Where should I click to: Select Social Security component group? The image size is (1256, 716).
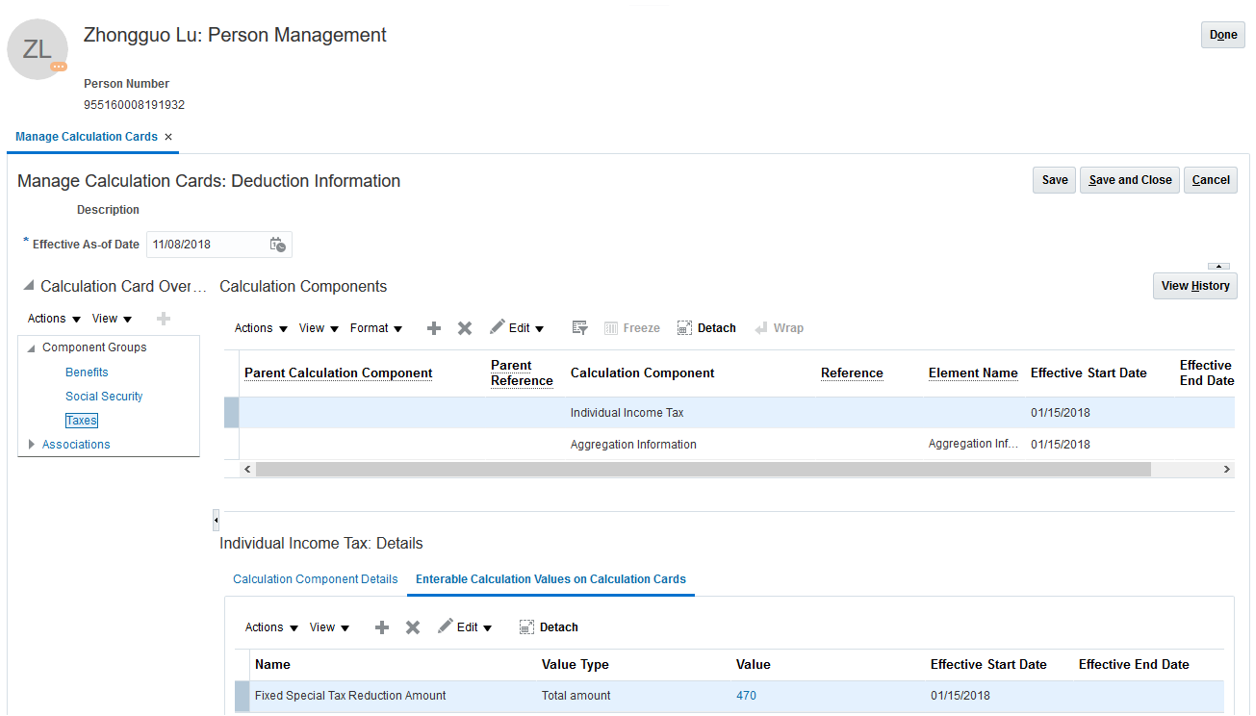104,397
